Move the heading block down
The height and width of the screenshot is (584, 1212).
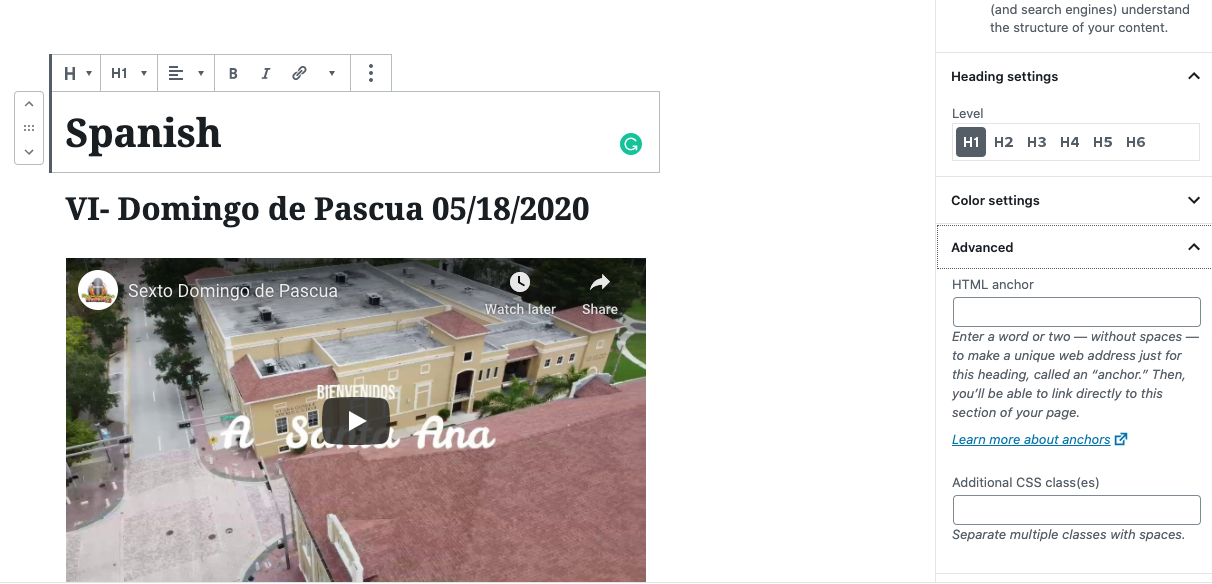click(x=29, y=152)
